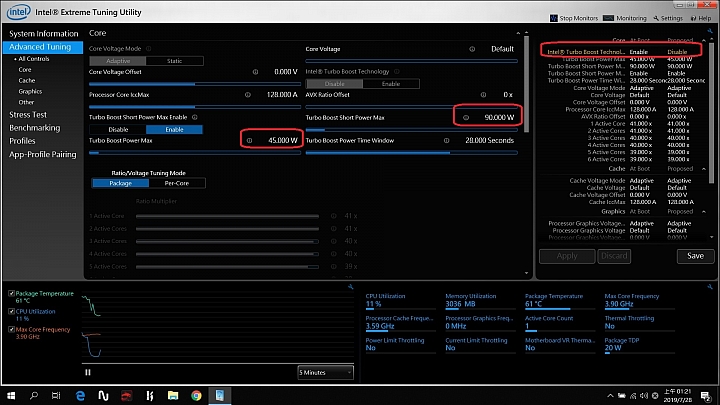Select Graphics under Advanced Tuning
The image size is (720, 405).
30,91
